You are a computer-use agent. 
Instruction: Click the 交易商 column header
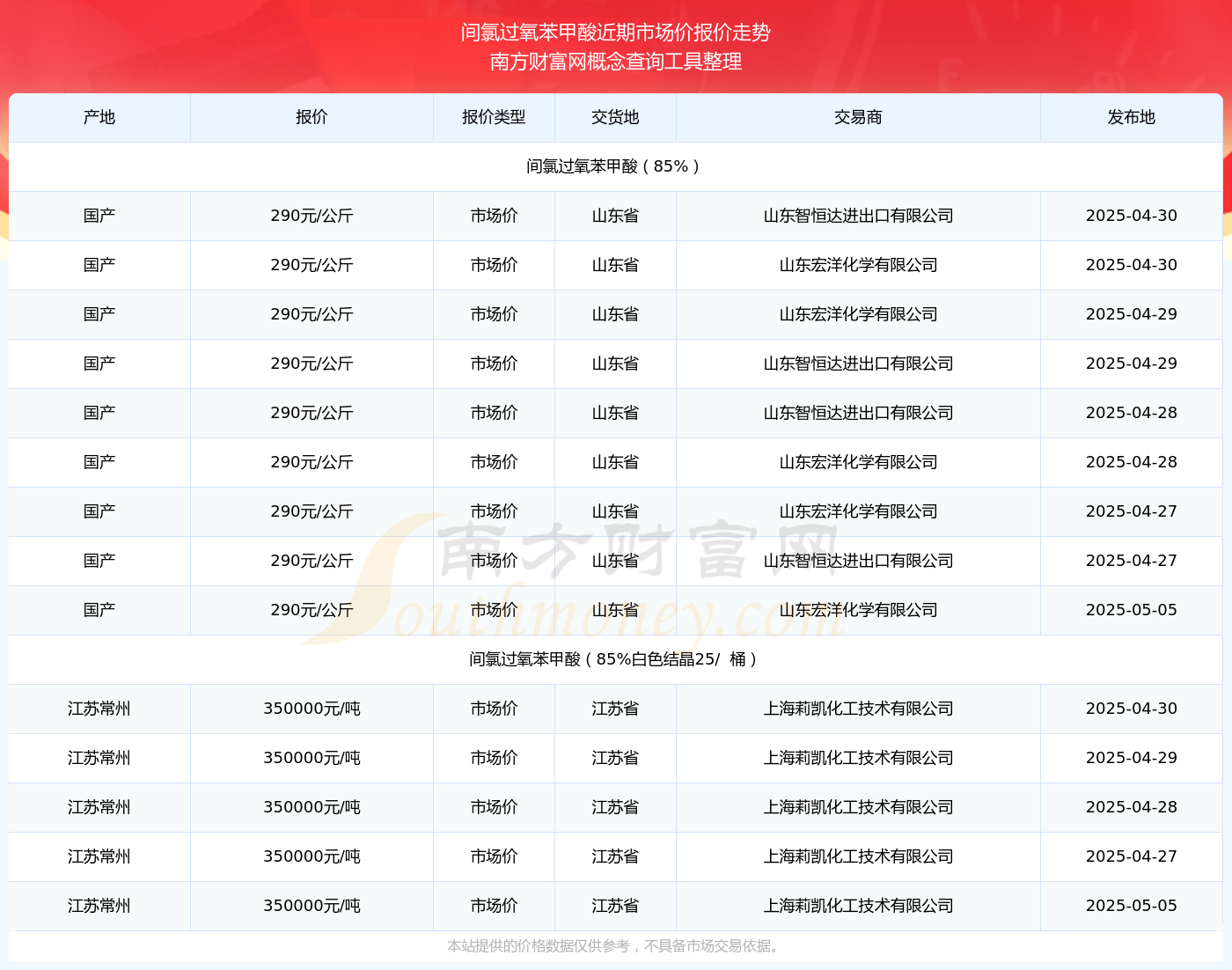pos(858,117)
